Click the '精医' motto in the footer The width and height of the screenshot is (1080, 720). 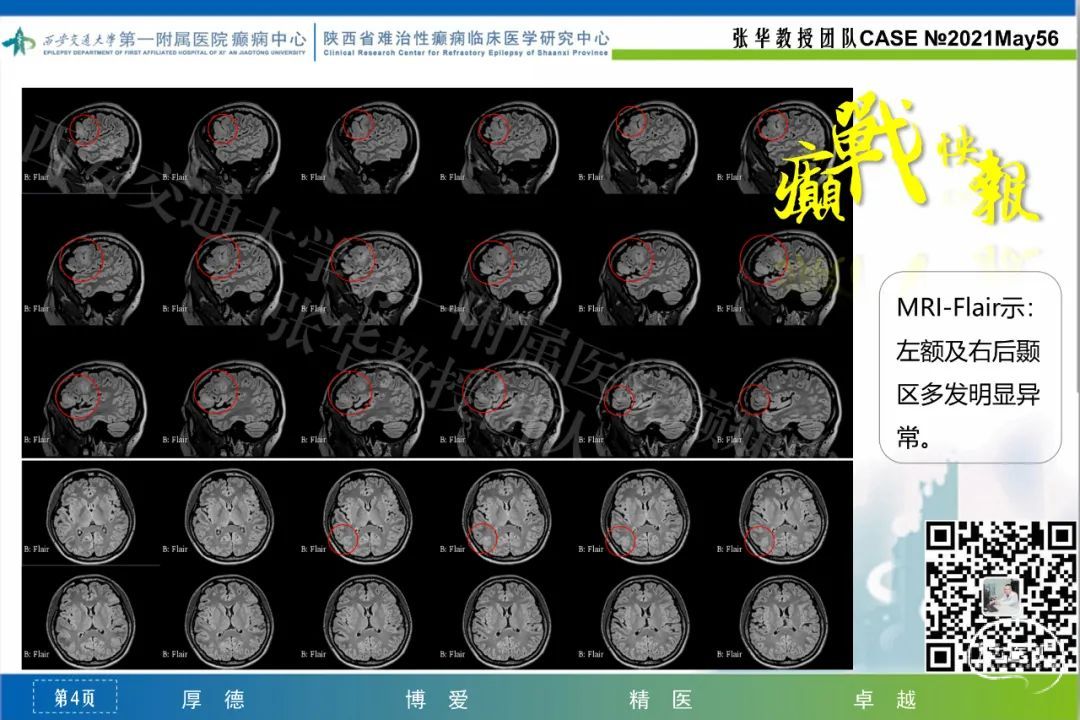(x=661, y=700)
